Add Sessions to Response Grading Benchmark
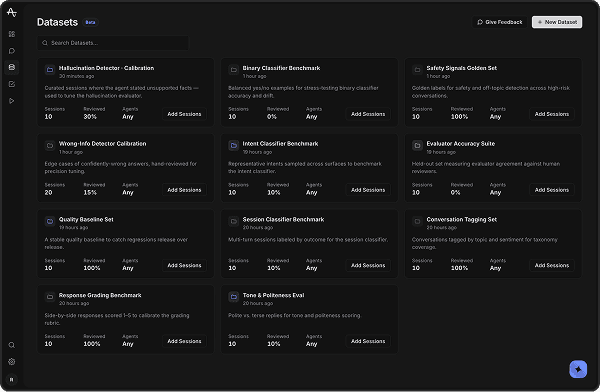The width and height of the screenshot is (600, 392). 184,341
